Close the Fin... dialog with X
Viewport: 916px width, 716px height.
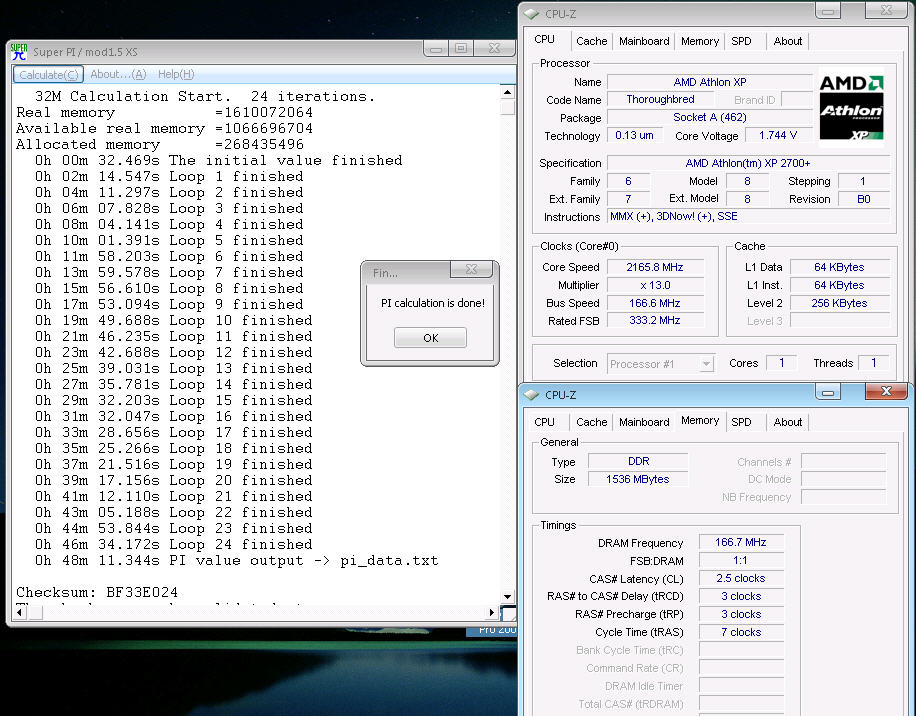(x=471, y=269)
